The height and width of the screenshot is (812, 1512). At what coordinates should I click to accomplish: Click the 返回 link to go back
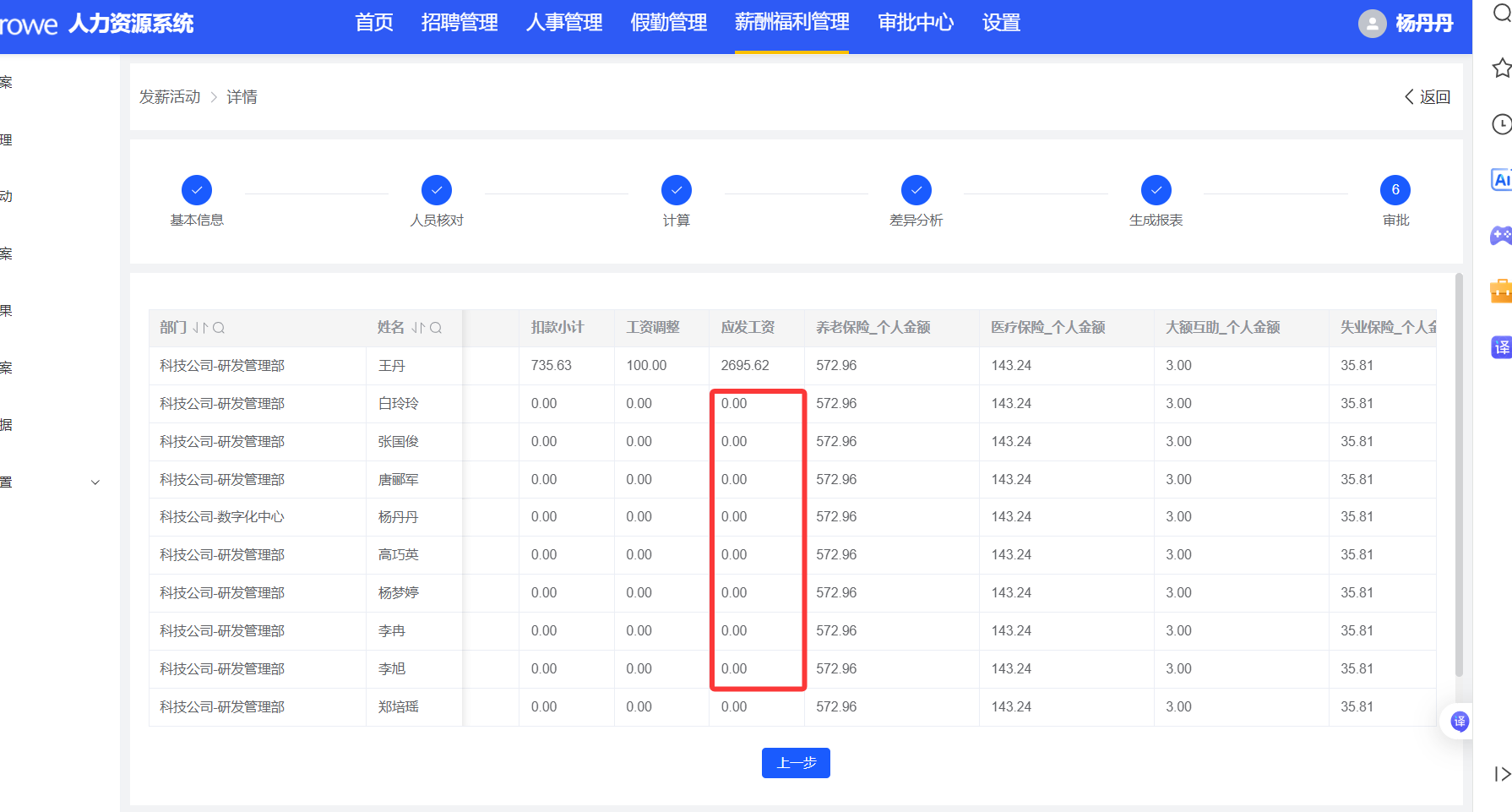pyautogui.click(x=1428, y=97)
